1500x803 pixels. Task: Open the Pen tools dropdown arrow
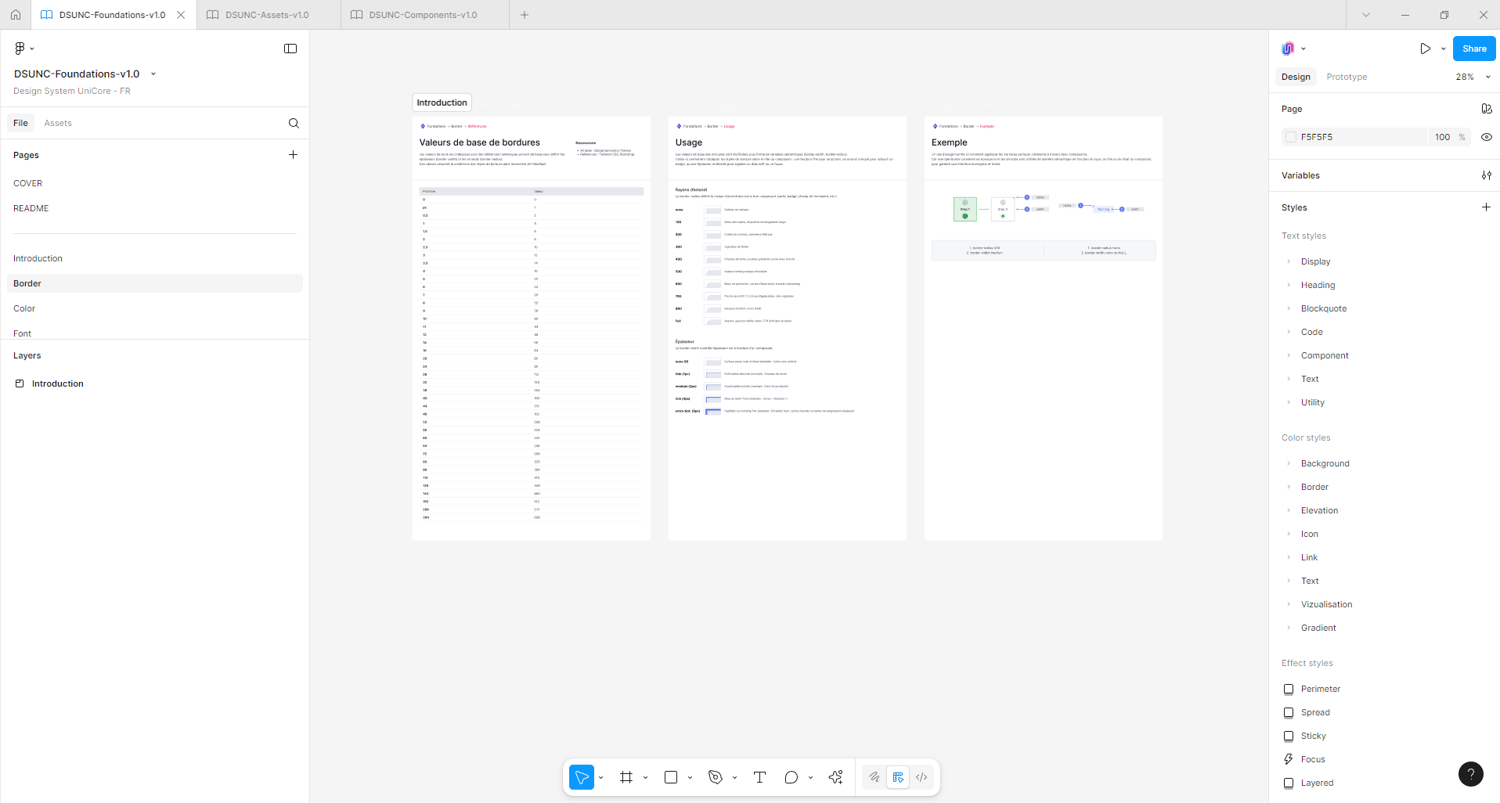pyautogui.click(x=734, y=778)
